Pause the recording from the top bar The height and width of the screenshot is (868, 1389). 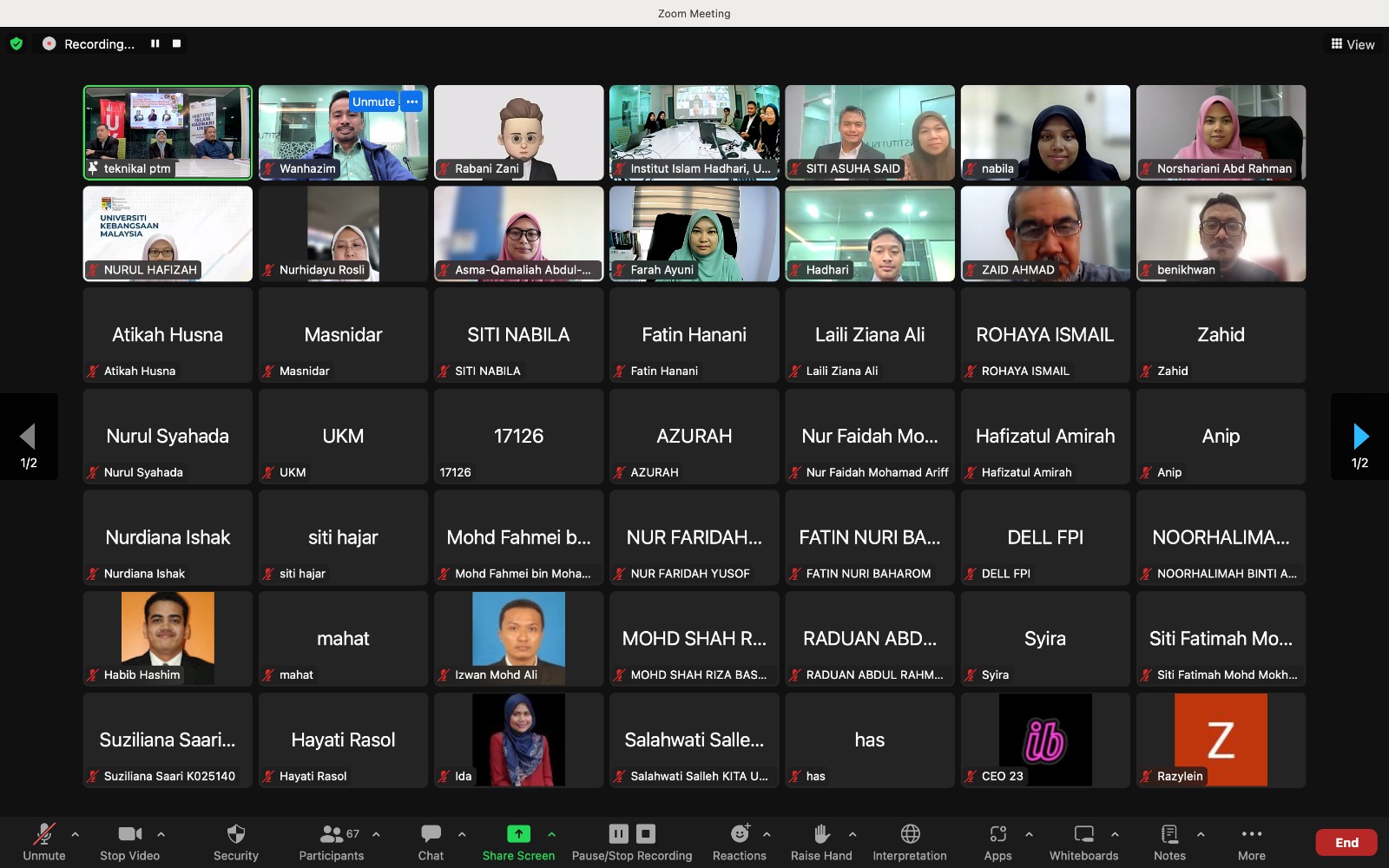click(x=155, y=43)
